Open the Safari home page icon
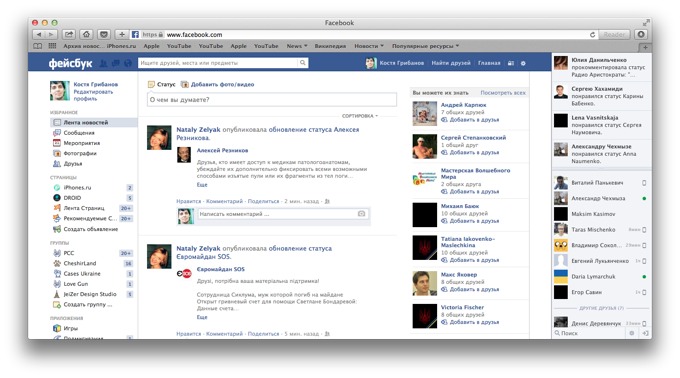680x378 pixels. click(x=86, y=34)
